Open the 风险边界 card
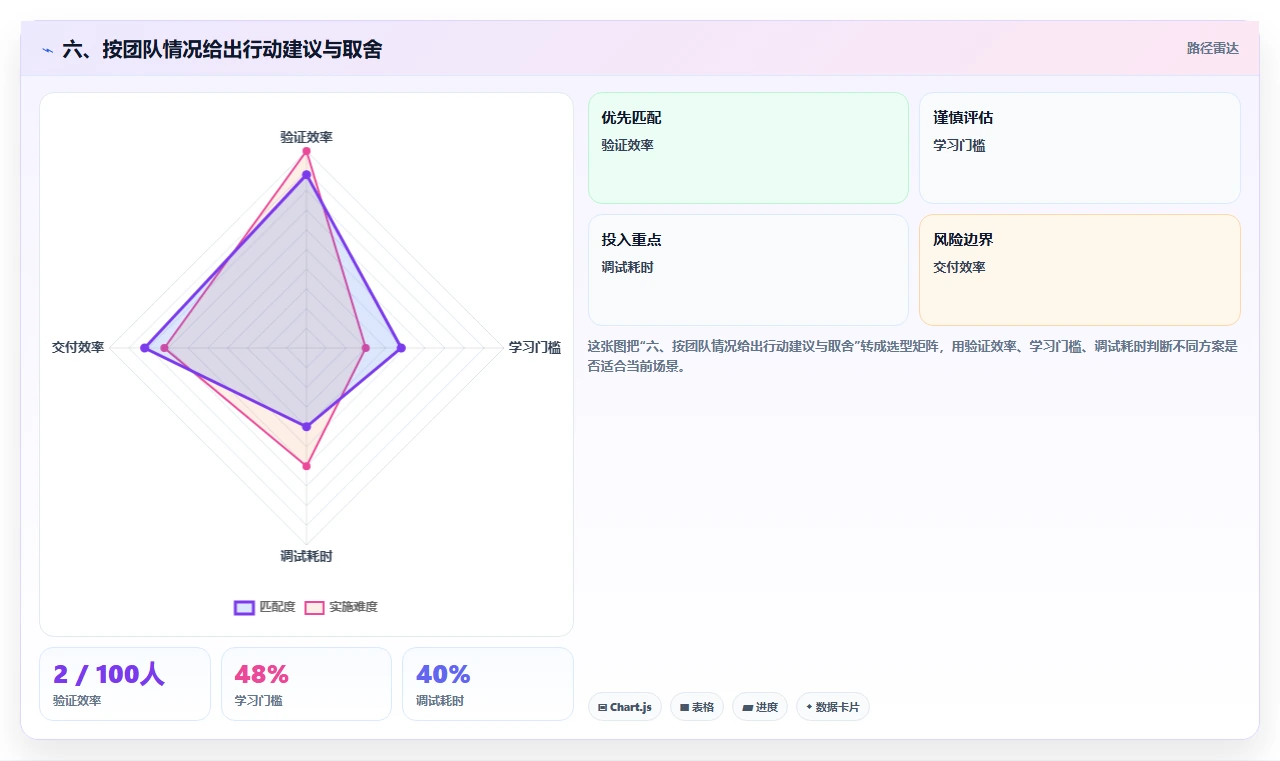 (1080, 270)
